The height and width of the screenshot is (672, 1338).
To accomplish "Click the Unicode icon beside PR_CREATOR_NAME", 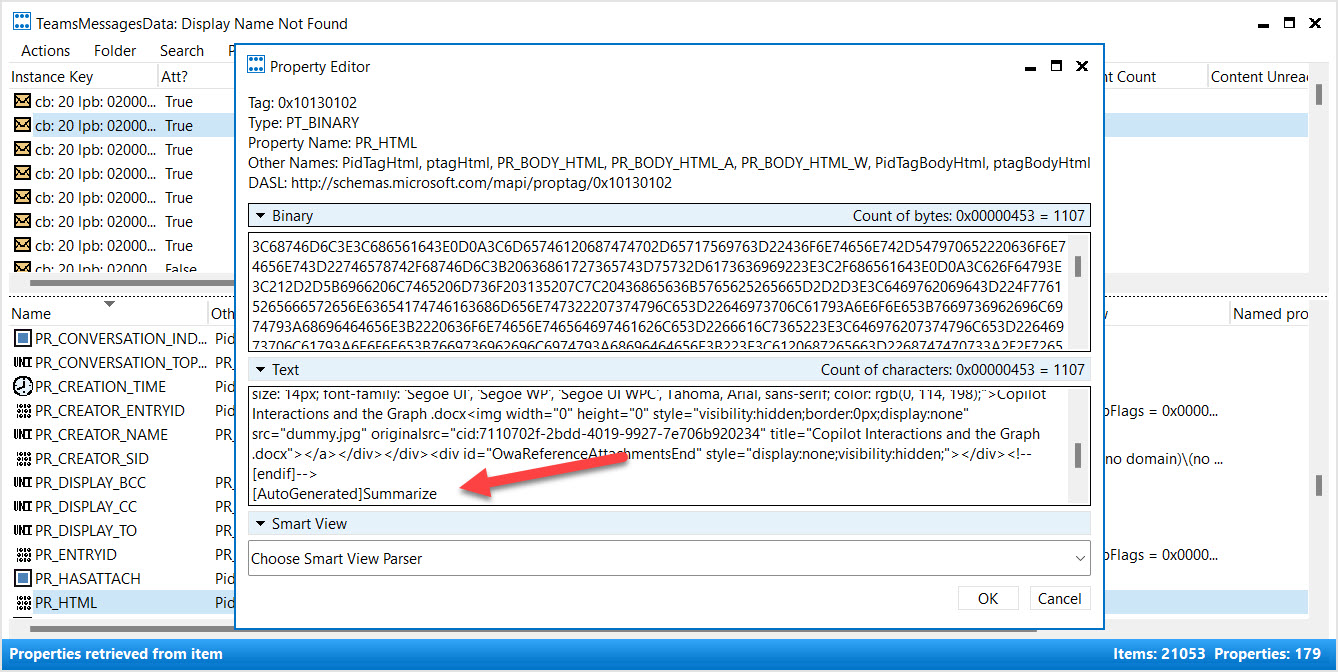I will click(22, 434).
